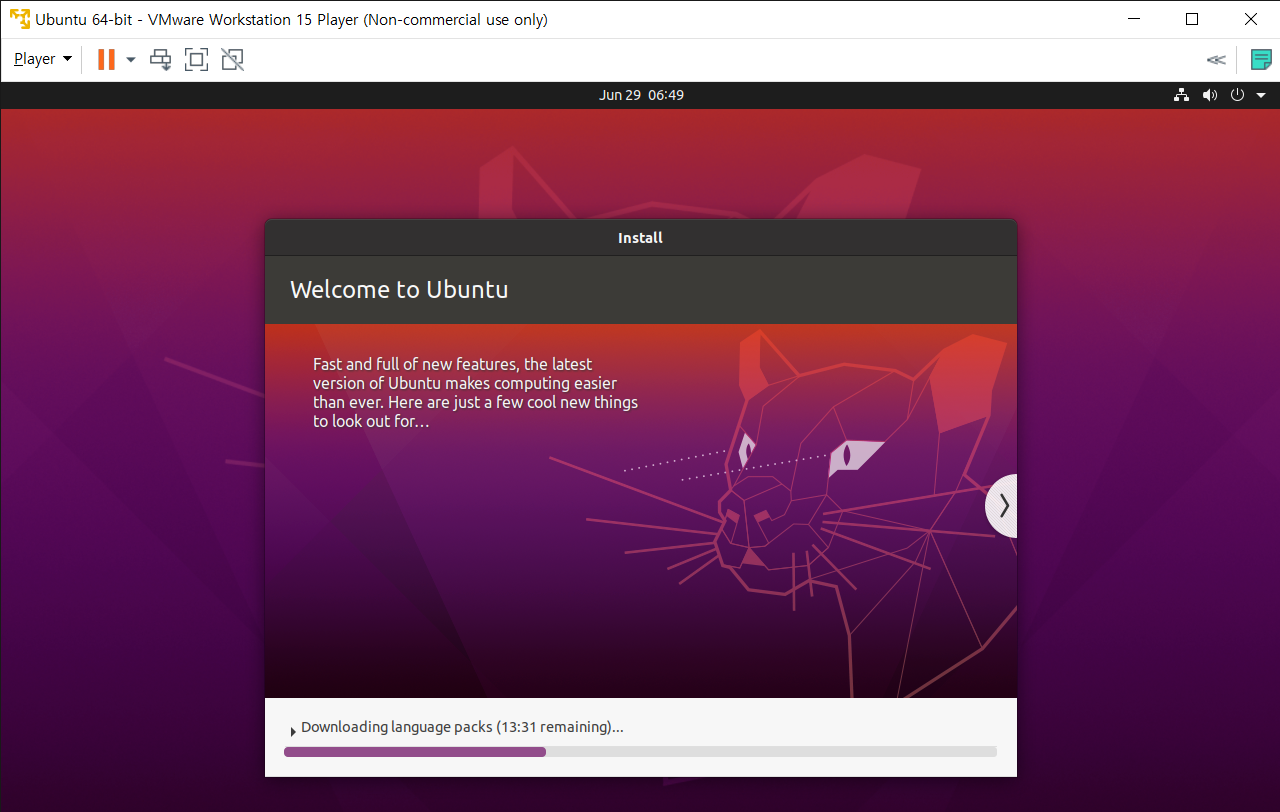Pause the virtual machine
The height and width of the screenshot is (812, 1280).
point(106,59)
